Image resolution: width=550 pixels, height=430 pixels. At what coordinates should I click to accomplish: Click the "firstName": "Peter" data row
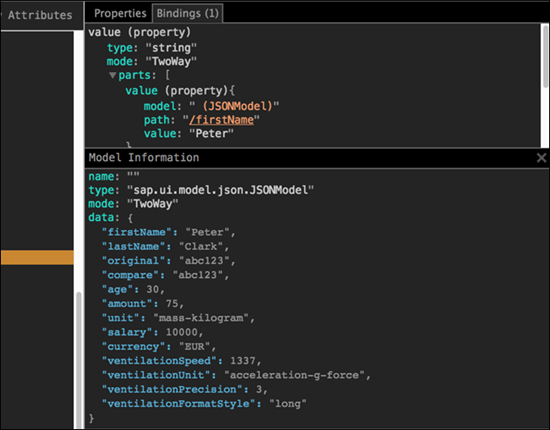(x=168, y=232)
